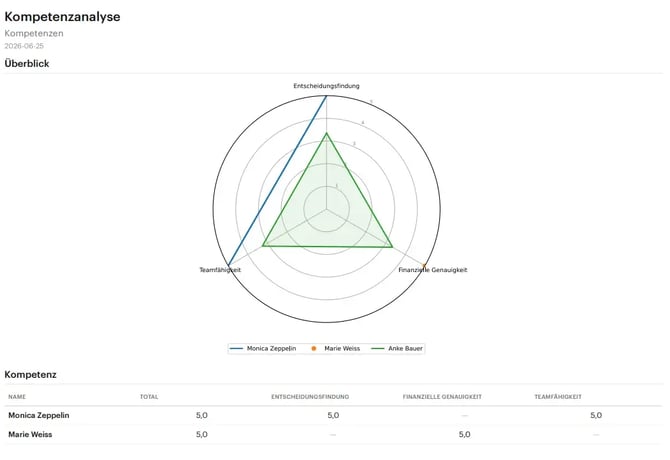The width and height of the screenshot is (670, 460).
Task: Click the orange Marie Weiss data point on chart
Action: (x=424, y=266)
